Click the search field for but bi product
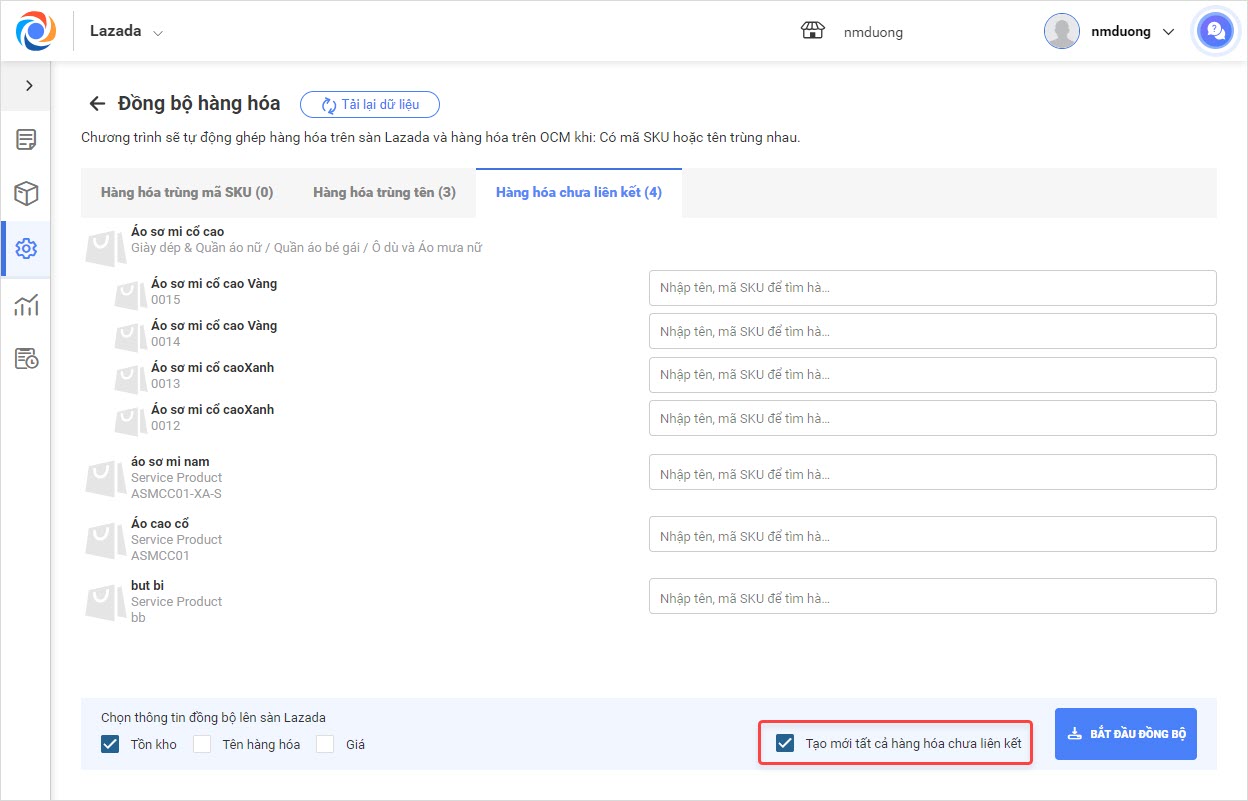This screenshot has width=1248, height=801. [x=932, y=596]
